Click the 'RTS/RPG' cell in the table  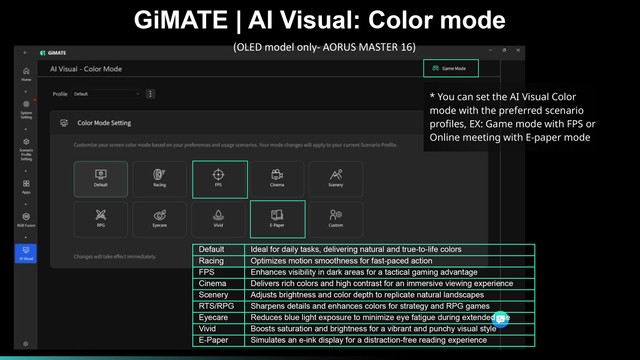point(219,306)
